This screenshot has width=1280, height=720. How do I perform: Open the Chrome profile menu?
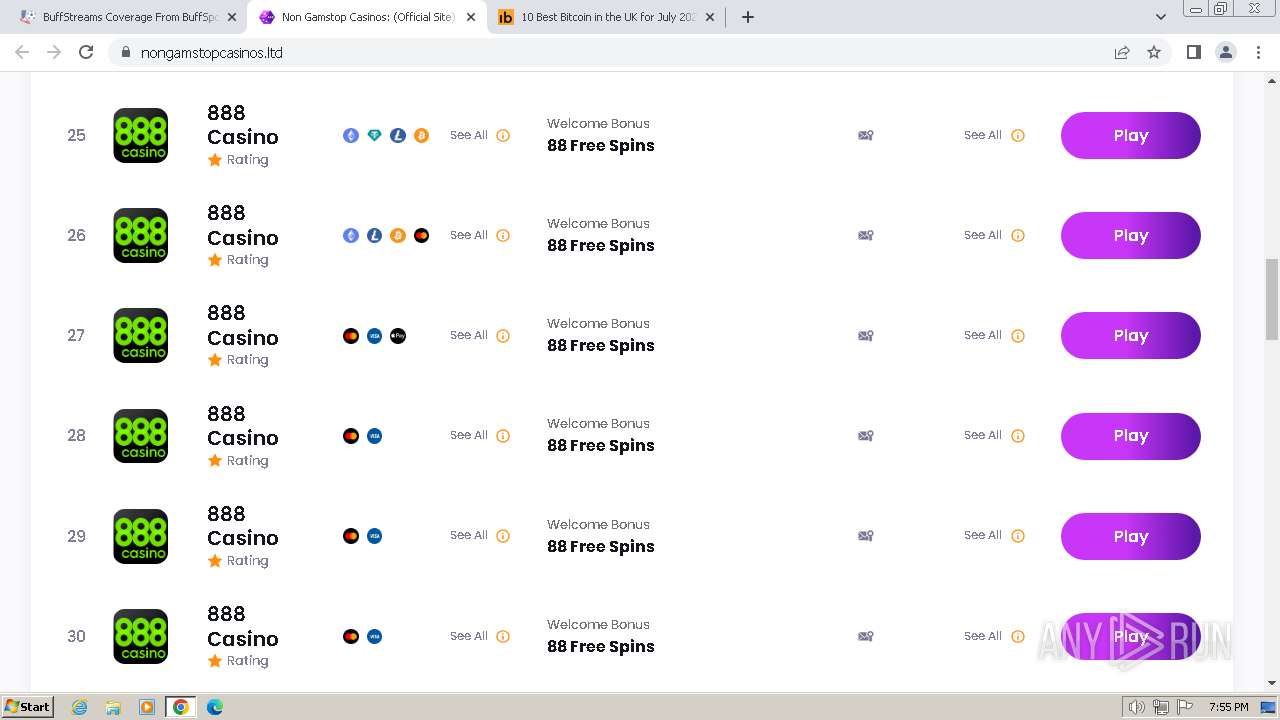coord(1226,52)
